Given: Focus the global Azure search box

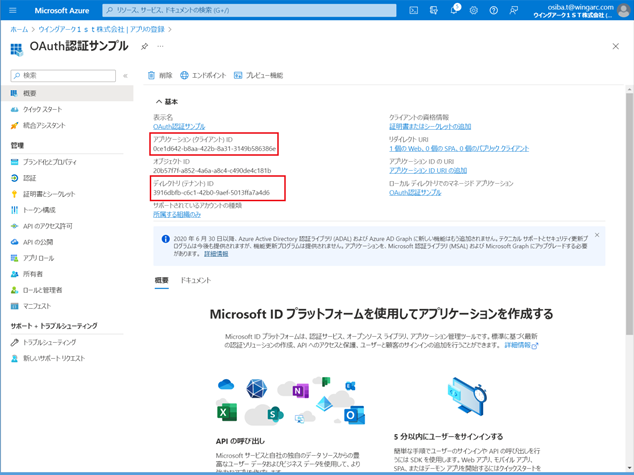Looking at the screenshot, I should click(x=249, y=11).
